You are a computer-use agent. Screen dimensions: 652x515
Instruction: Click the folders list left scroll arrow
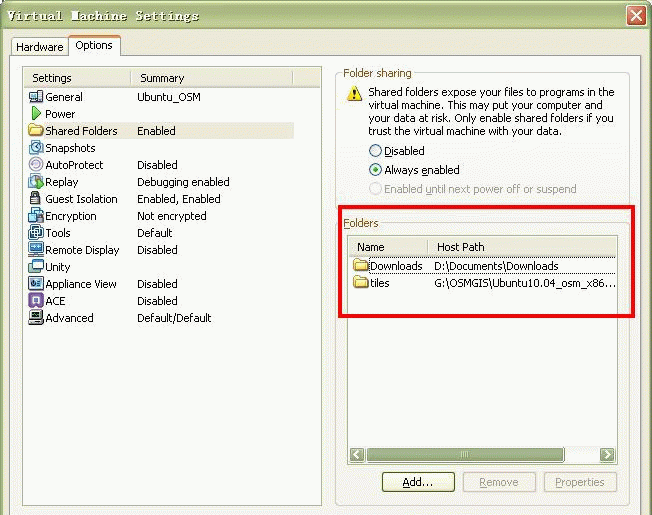357,455
